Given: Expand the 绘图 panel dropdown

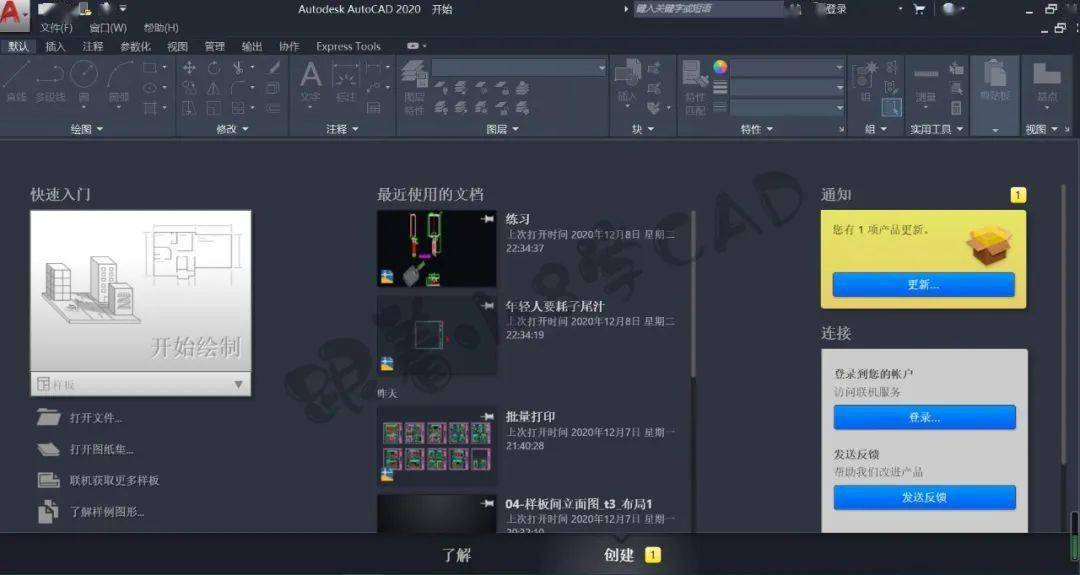Looking at the screenshot, I should tap(87, 129).
